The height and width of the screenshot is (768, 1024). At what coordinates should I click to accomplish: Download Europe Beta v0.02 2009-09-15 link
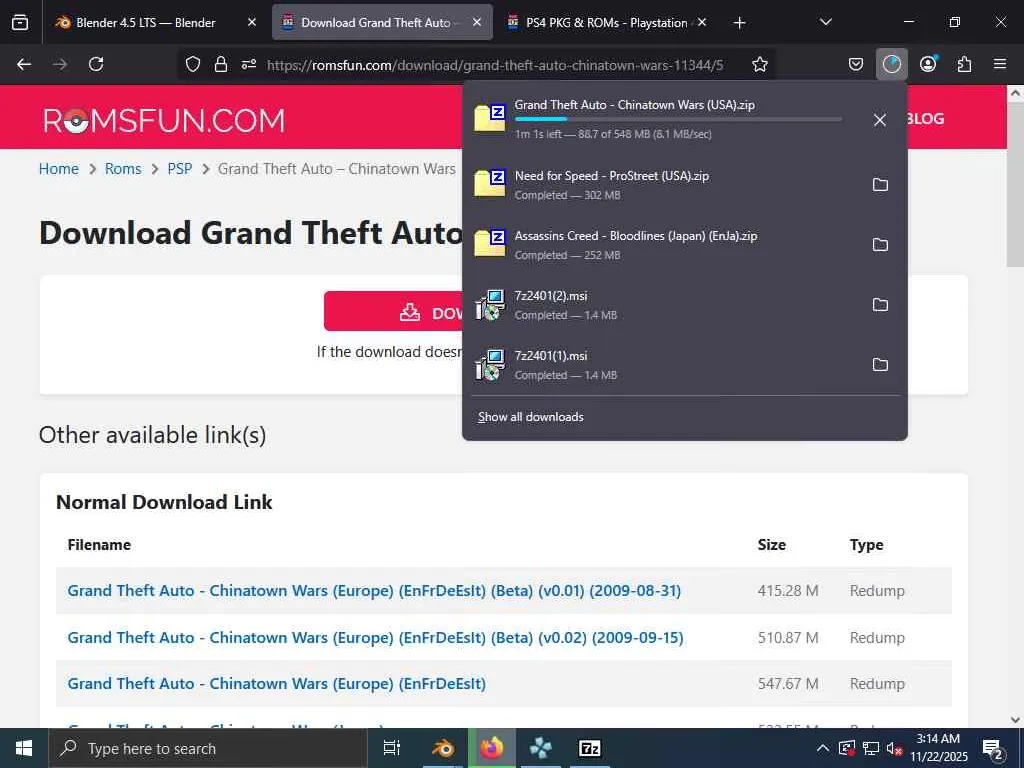(x=376, y=638)
